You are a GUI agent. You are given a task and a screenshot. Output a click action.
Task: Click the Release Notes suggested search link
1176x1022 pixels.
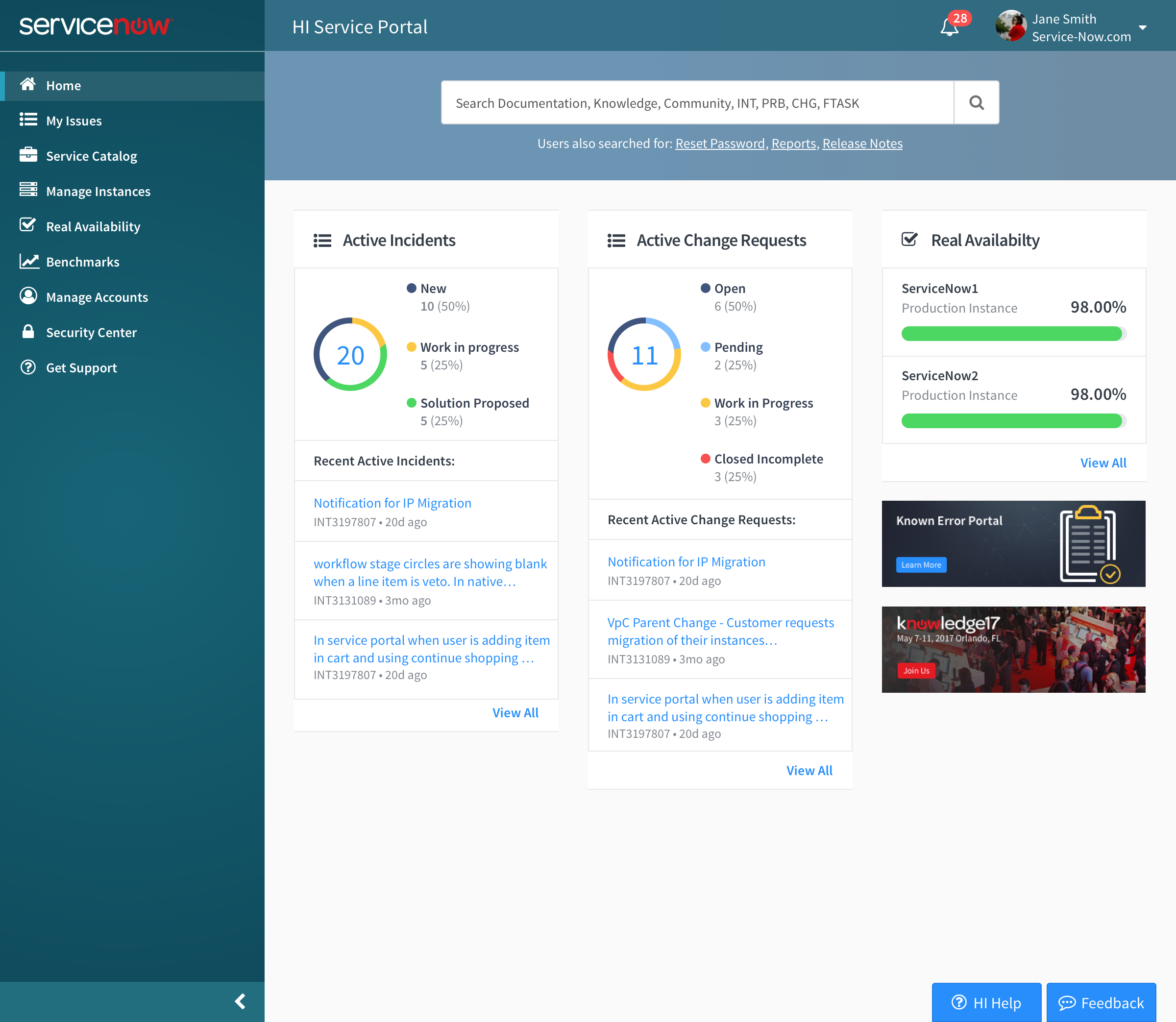[x=862, y=144]
